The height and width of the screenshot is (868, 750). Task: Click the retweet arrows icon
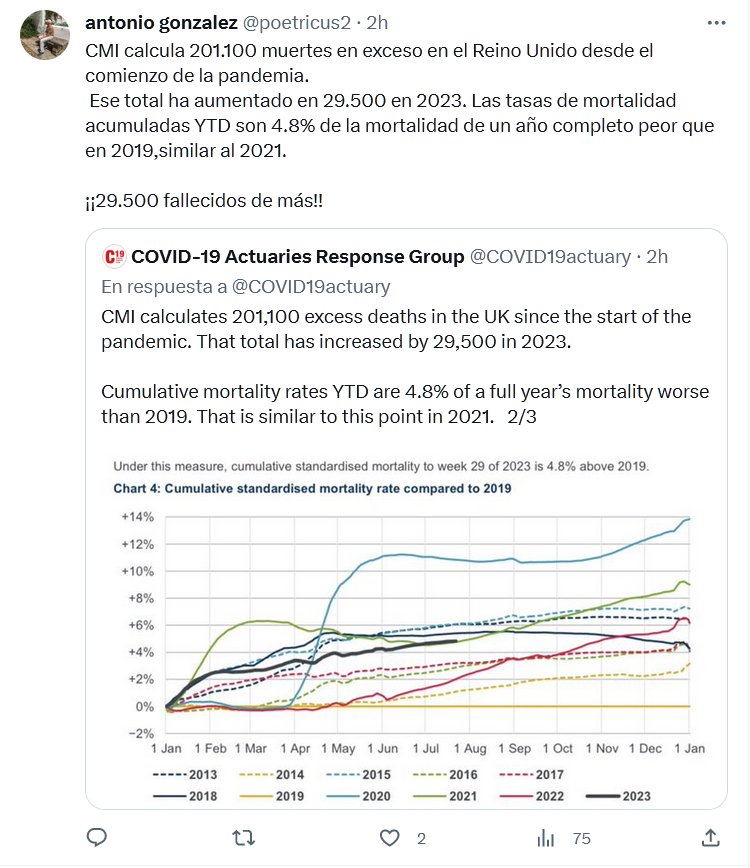[x=244, y=837]
